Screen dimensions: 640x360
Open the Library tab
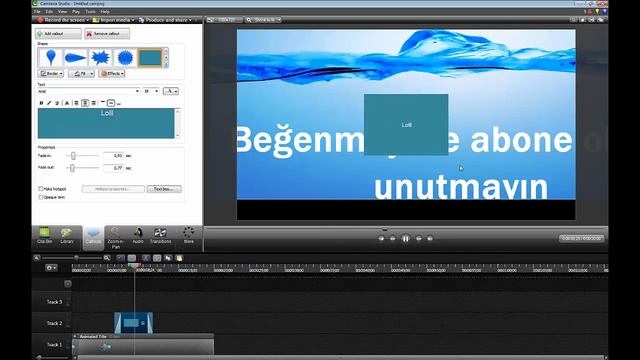(67, 236)
